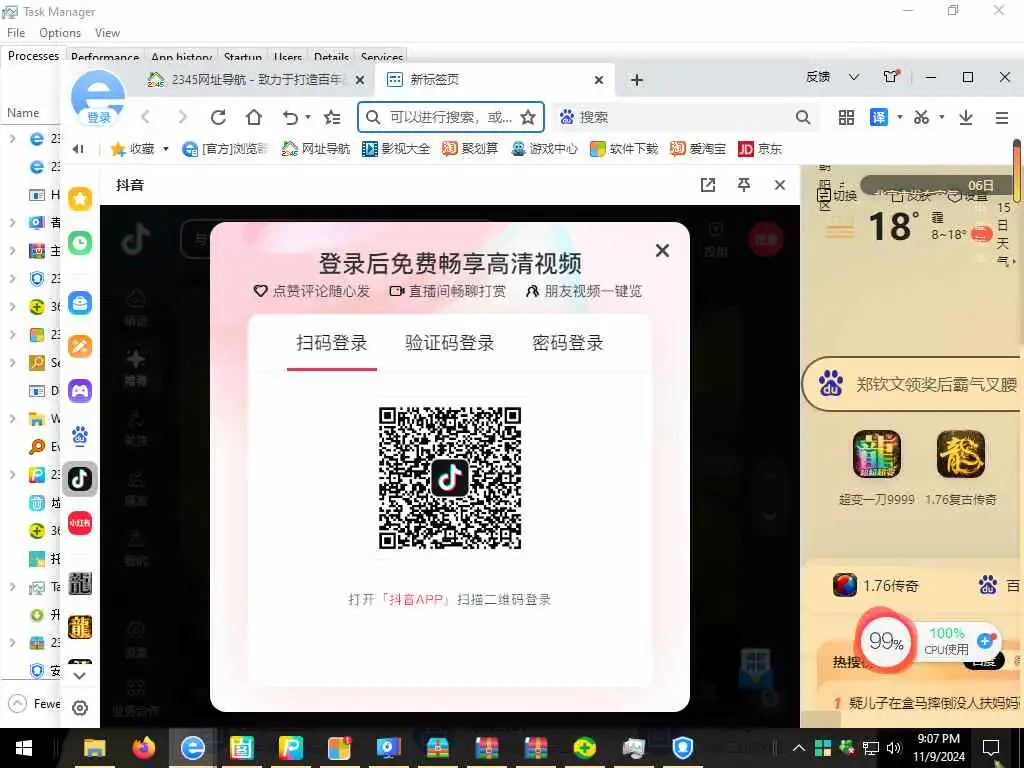Switch to 密码登录 tab
The width and height of the screenshot is (1024, 768).
[x=568, y=343]
